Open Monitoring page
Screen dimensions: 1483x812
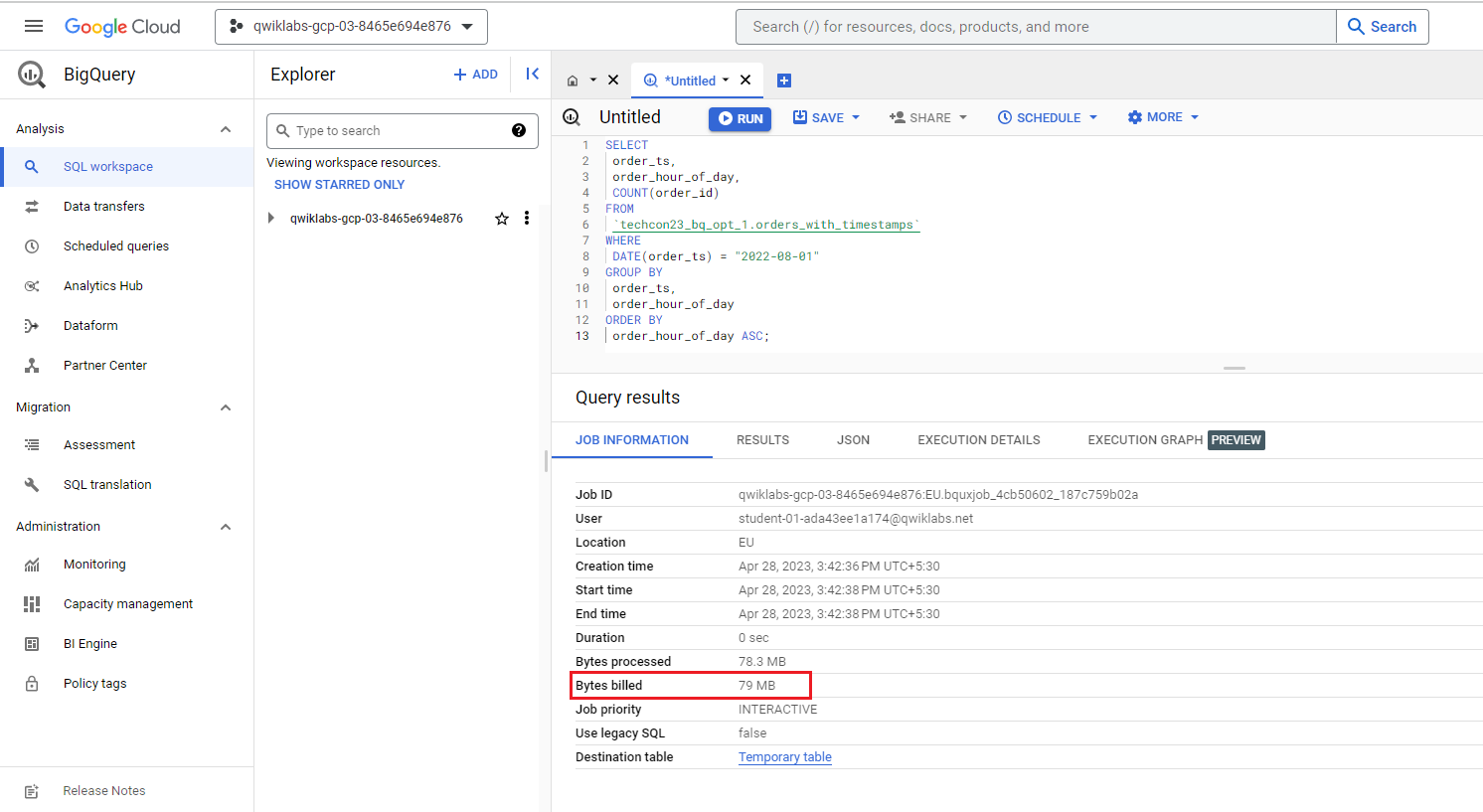coord(127,565)
